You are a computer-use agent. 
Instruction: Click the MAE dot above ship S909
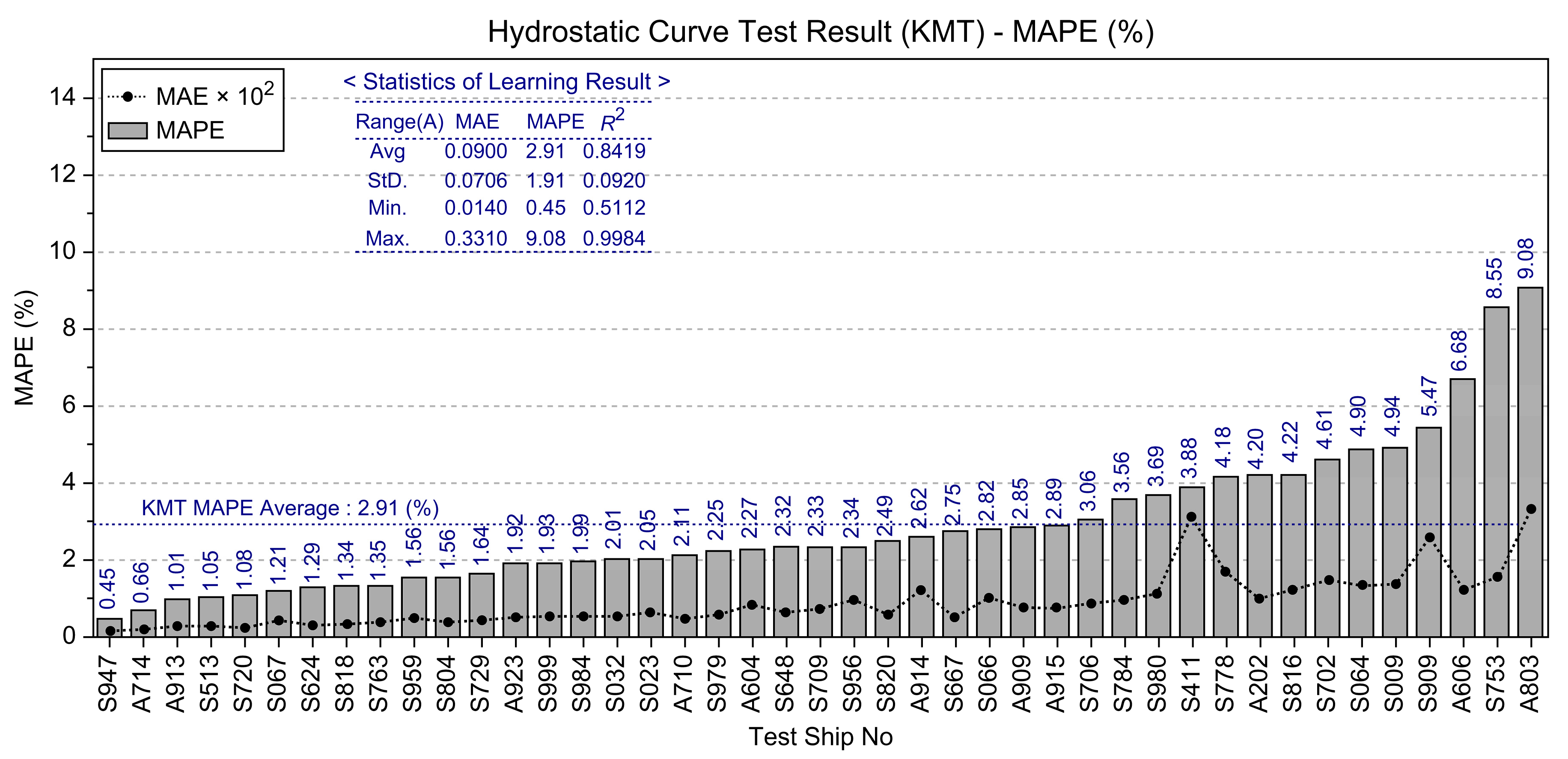click(1430, 538)
